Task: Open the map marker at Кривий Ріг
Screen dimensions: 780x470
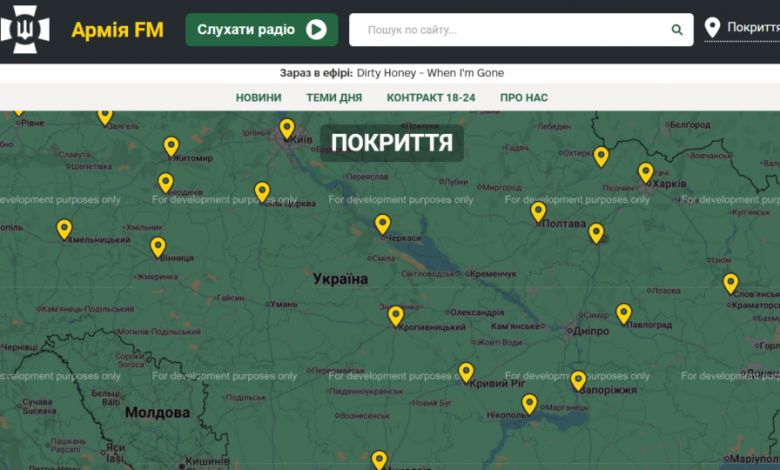Action: pyautogui.click(x=466, y=372)
